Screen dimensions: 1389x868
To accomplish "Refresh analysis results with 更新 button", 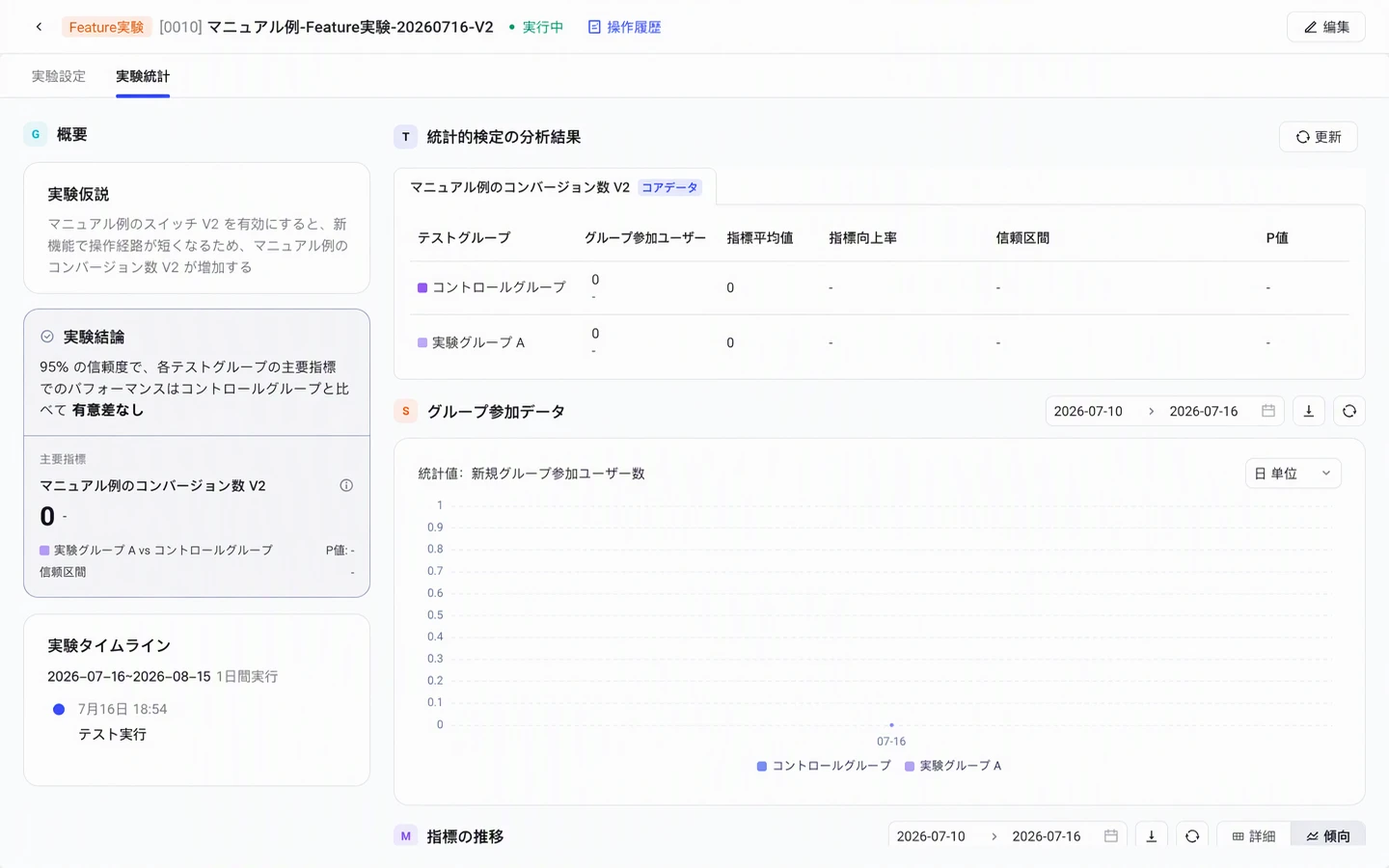I will pos(1318,137).
